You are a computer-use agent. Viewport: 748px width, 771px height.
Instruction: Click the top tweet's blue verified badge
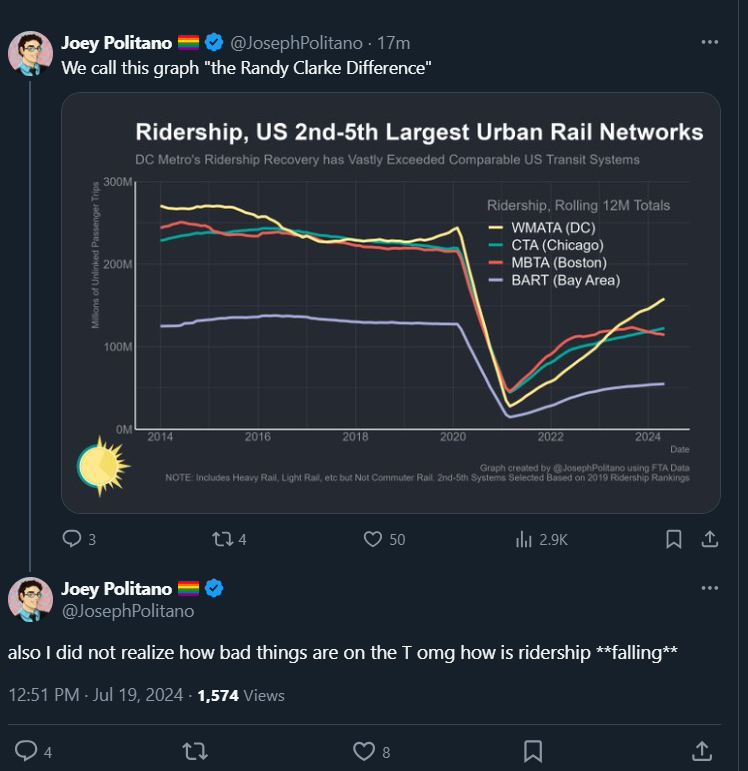click(214, 42)
